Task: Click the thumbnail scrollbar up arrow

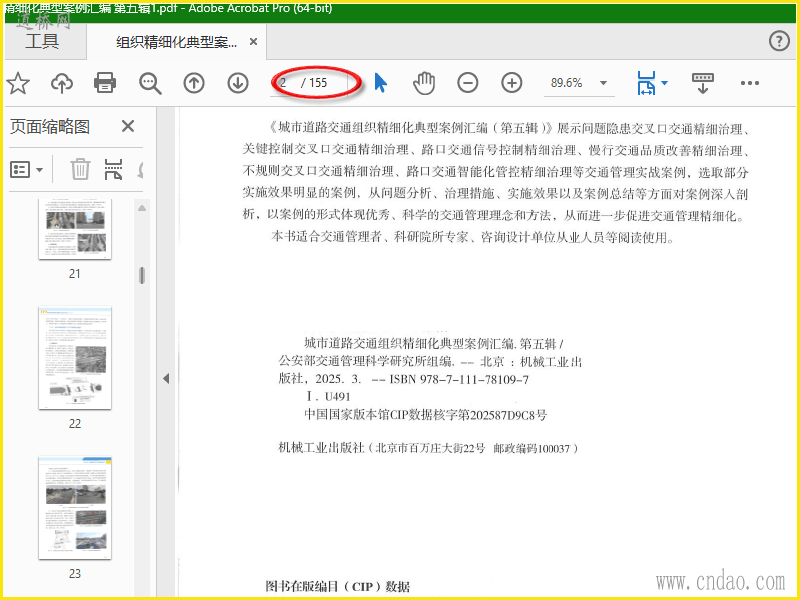Action: coord(142,208)
